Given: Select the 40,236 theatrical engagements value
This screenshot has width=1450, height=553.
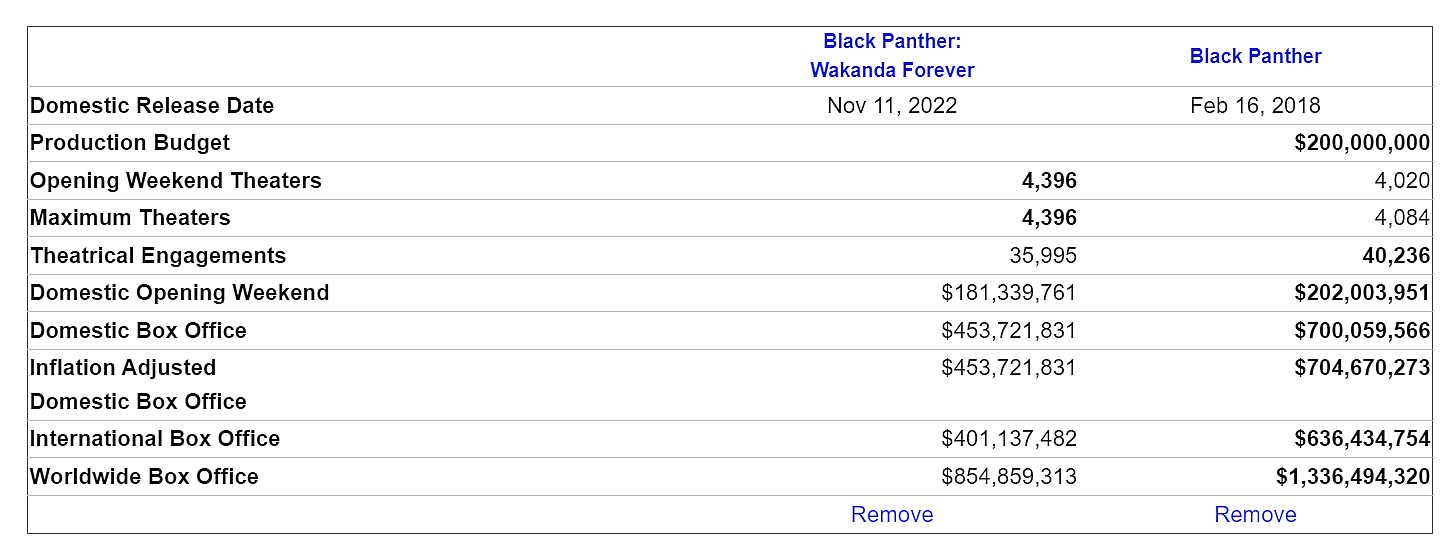Looking at the screenshot, I should click(1396, 256).
